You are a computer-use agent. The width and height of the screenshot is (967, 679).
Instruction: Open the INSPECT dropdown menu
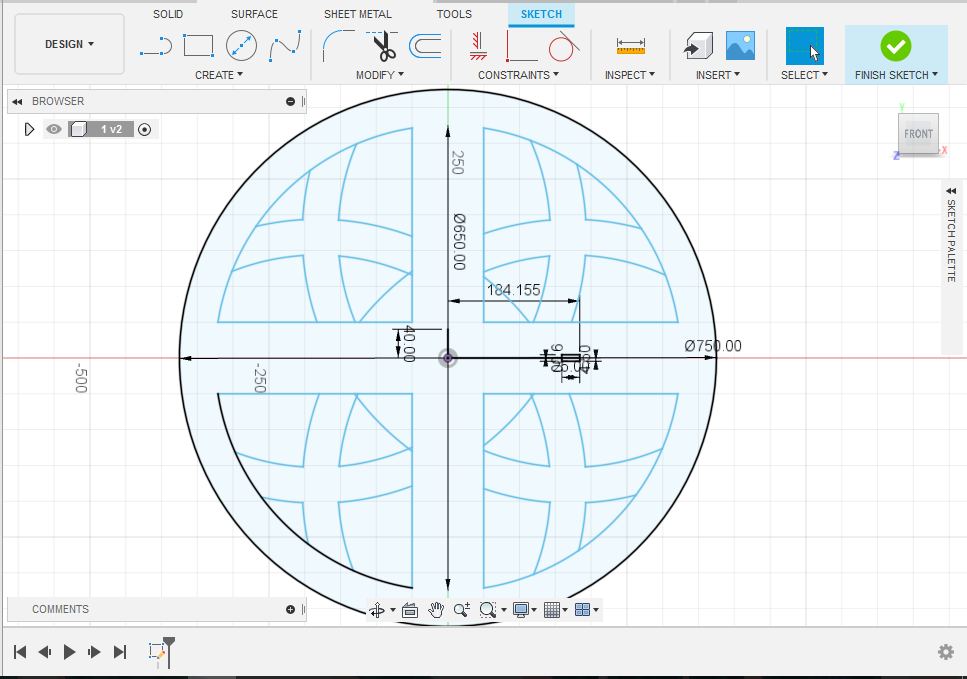pos(630,75)
